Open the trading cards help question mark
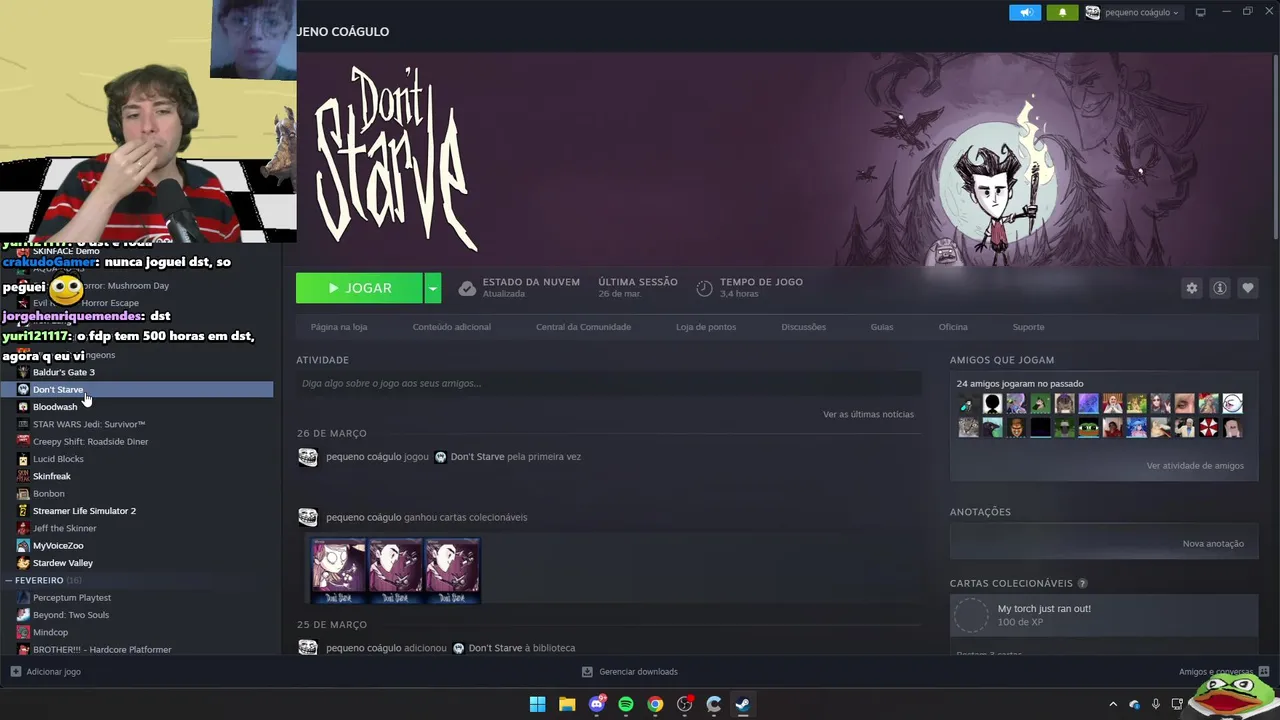Viewport: 1280px width, 720px height. click(1082, 583)
